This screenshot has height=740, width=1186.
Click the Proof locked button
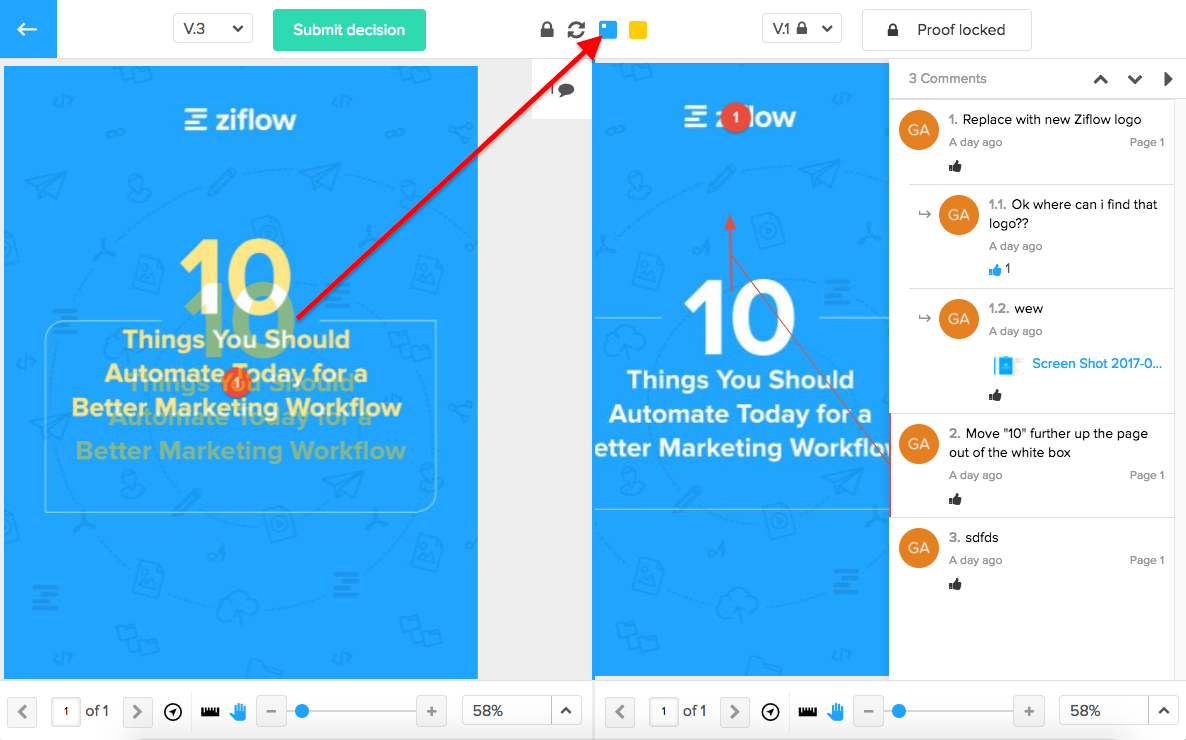pyautogui.click(x=946, y=30)
